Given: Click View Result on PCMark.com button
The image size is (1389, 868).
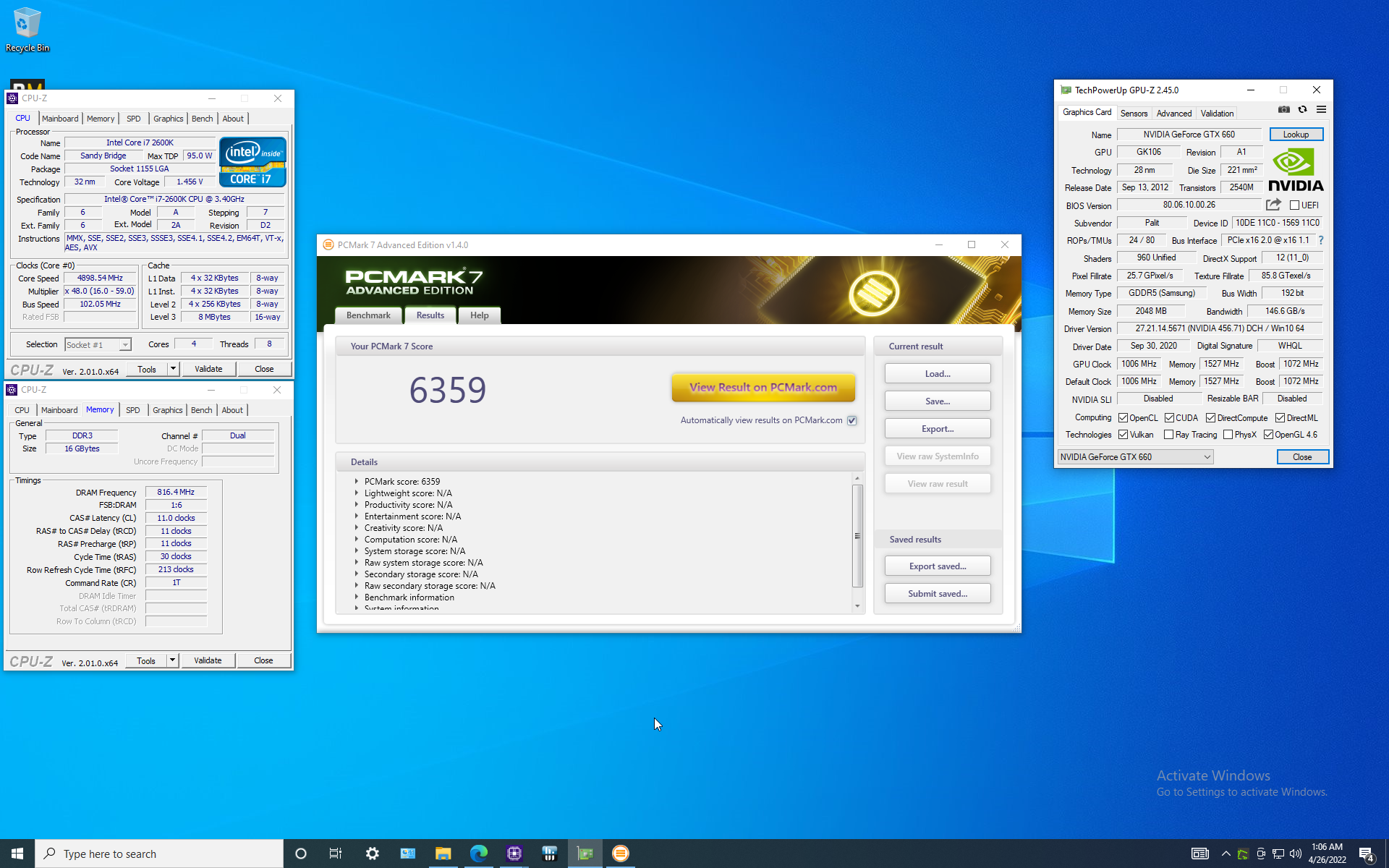Looking at the screenshot, I should (x=763, y=387).
